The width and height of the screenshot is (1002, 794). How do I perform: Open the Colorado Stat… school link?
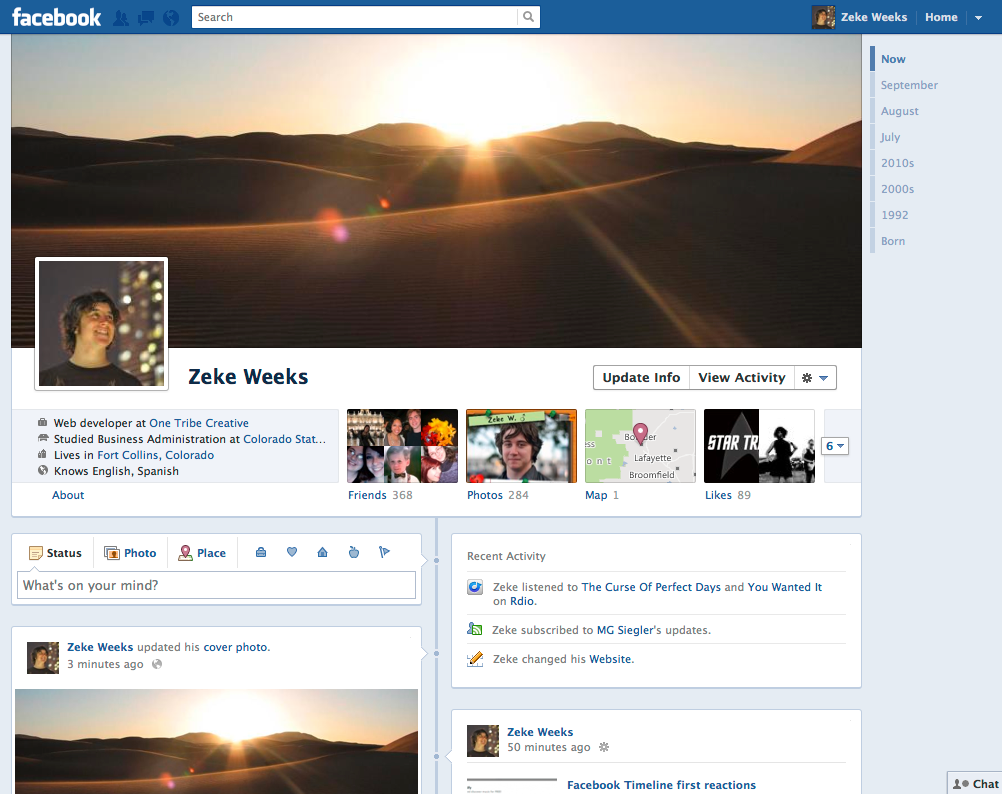point(284,439)
